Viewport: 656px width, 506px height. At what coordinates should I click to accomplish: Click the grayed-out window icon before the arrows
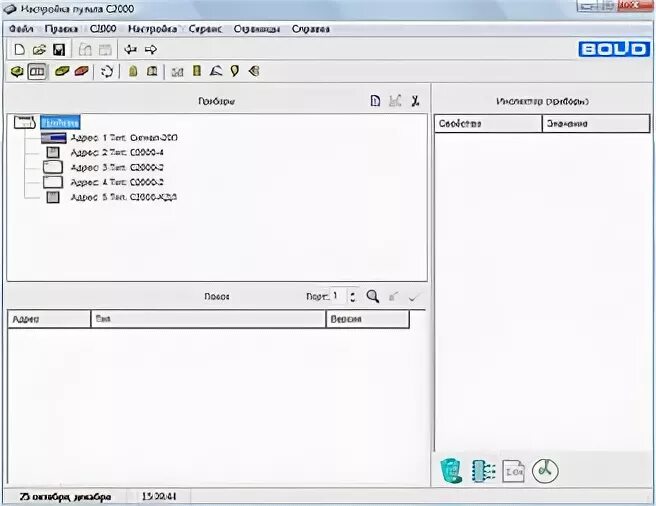click(x=105, y=50)
